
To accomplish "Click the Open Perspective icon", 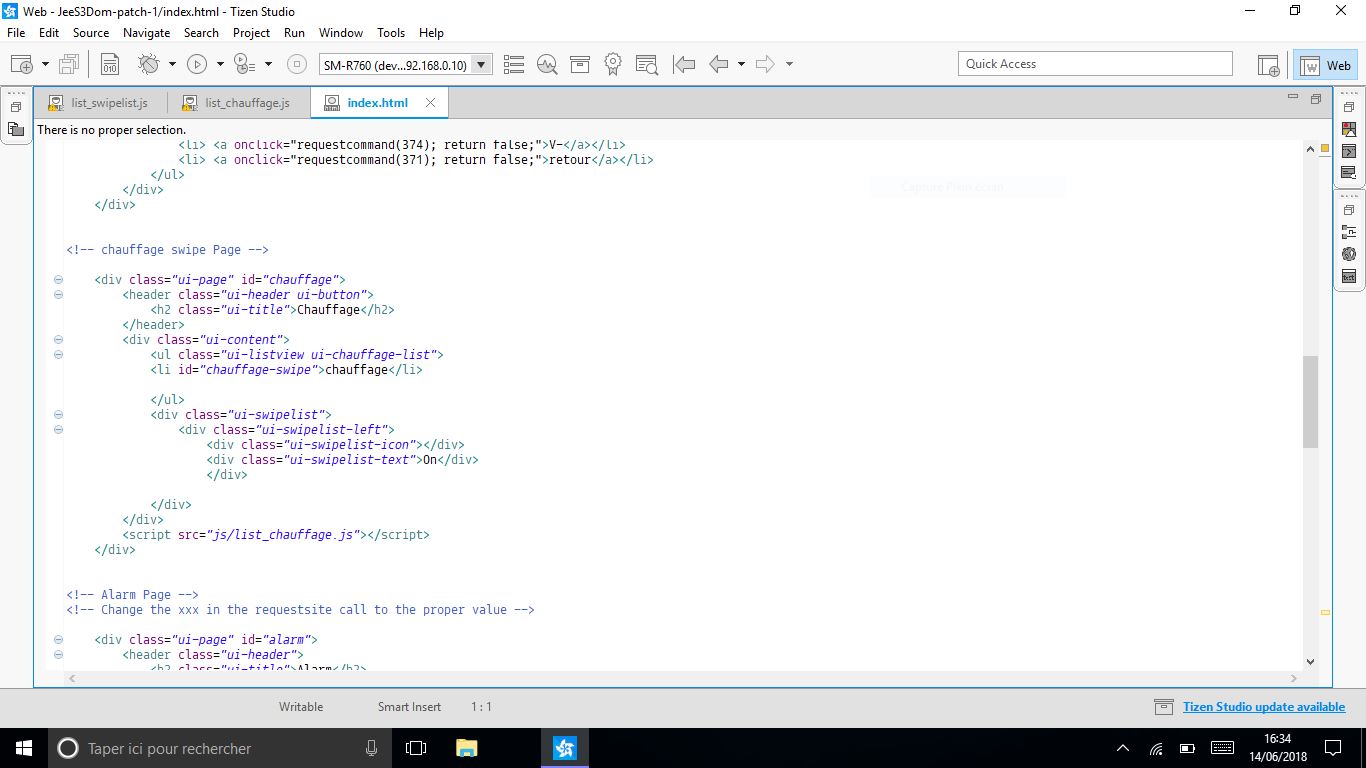I will [x=1268, y=65].
